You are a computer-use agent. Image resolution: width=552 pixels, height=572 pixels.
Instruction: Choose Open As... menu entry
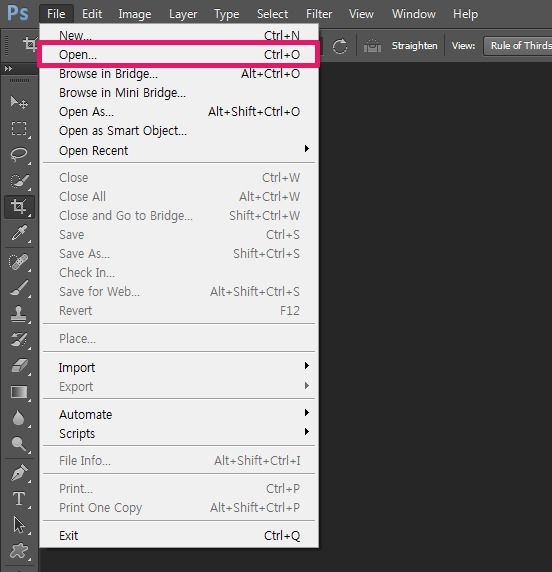[x=179, y=112]
